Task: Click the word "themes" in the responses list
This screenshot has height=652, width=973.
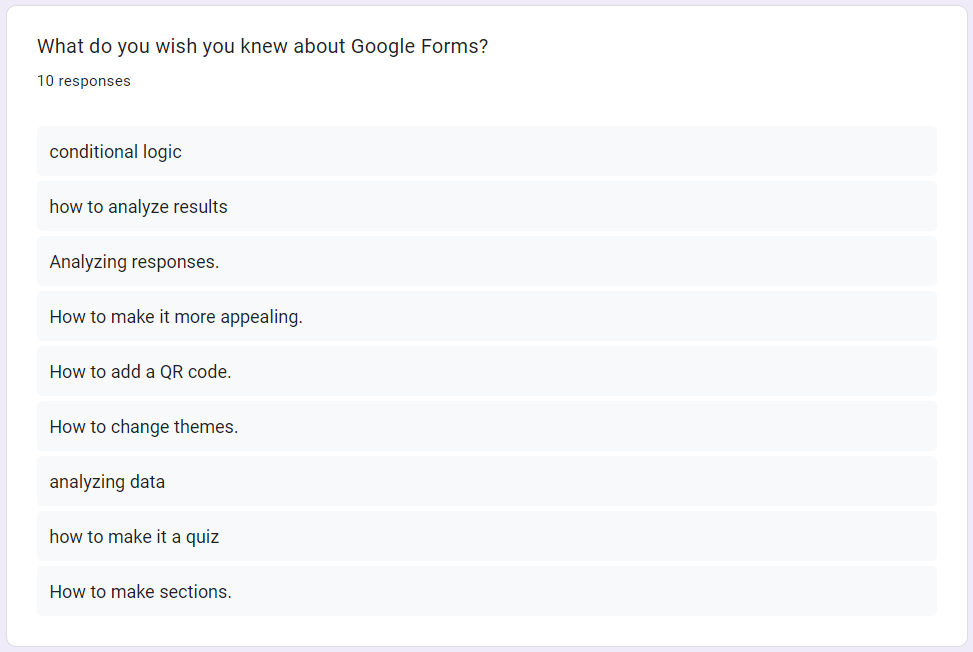Action: click(x=205, y=427)
